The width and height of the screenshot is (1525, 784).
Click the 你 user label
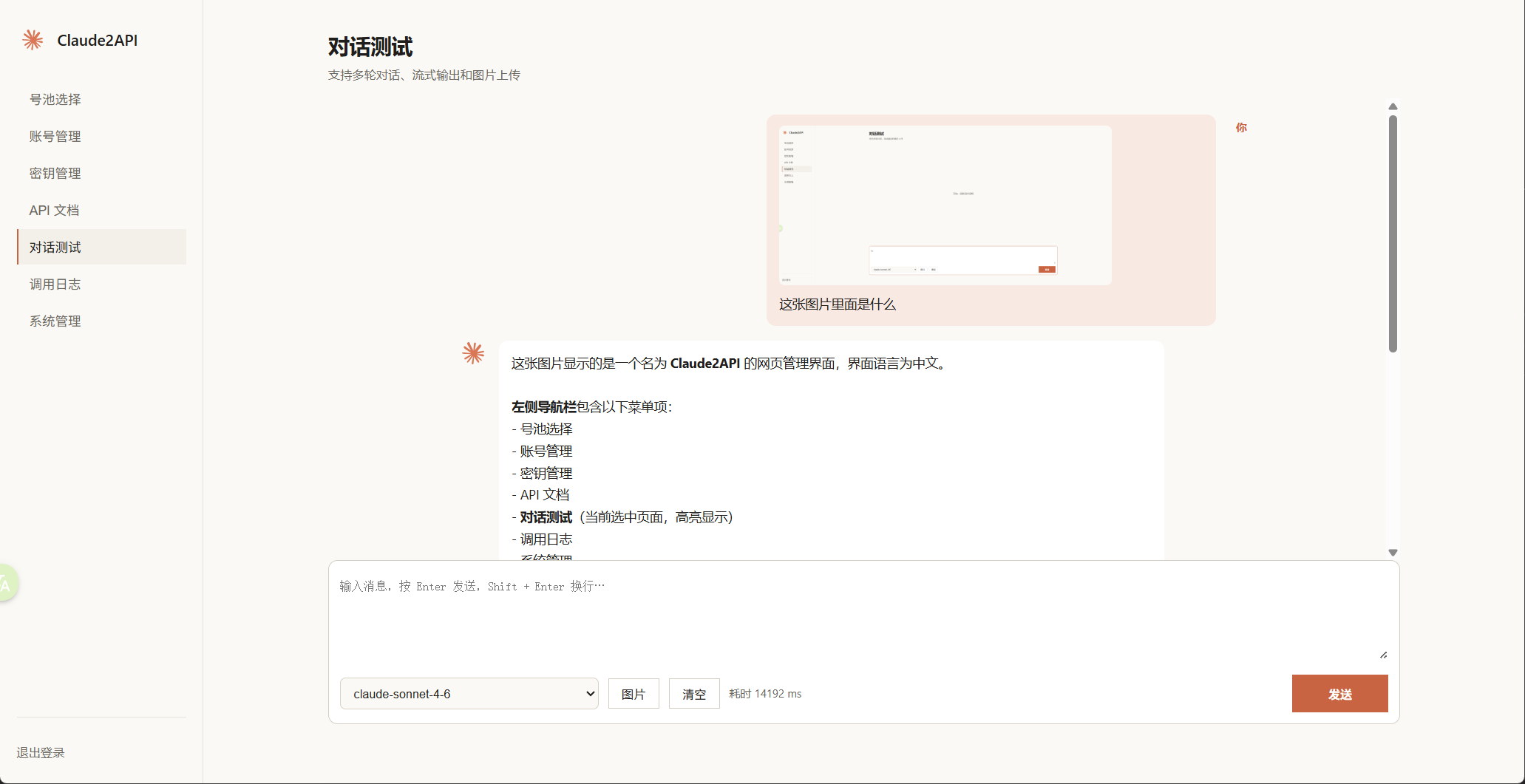pyautogui.click(x=1241, y=127)
